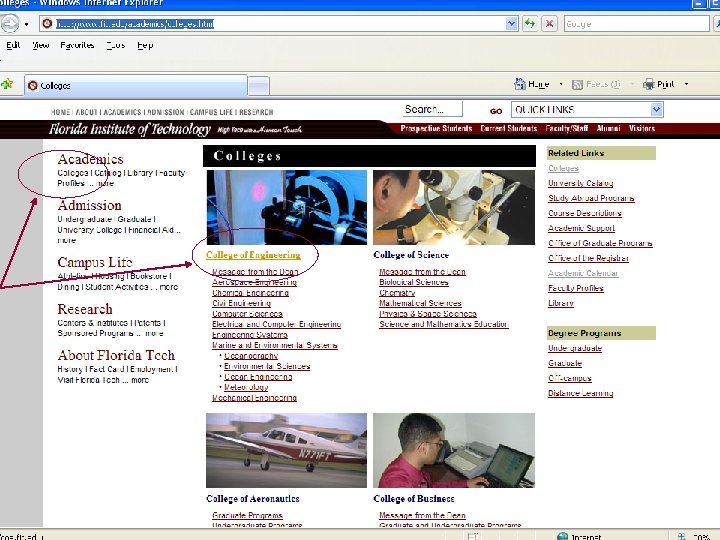Screen dimensions: 720x540
Task: Open the Edit menu
Action: click(13, 45)
